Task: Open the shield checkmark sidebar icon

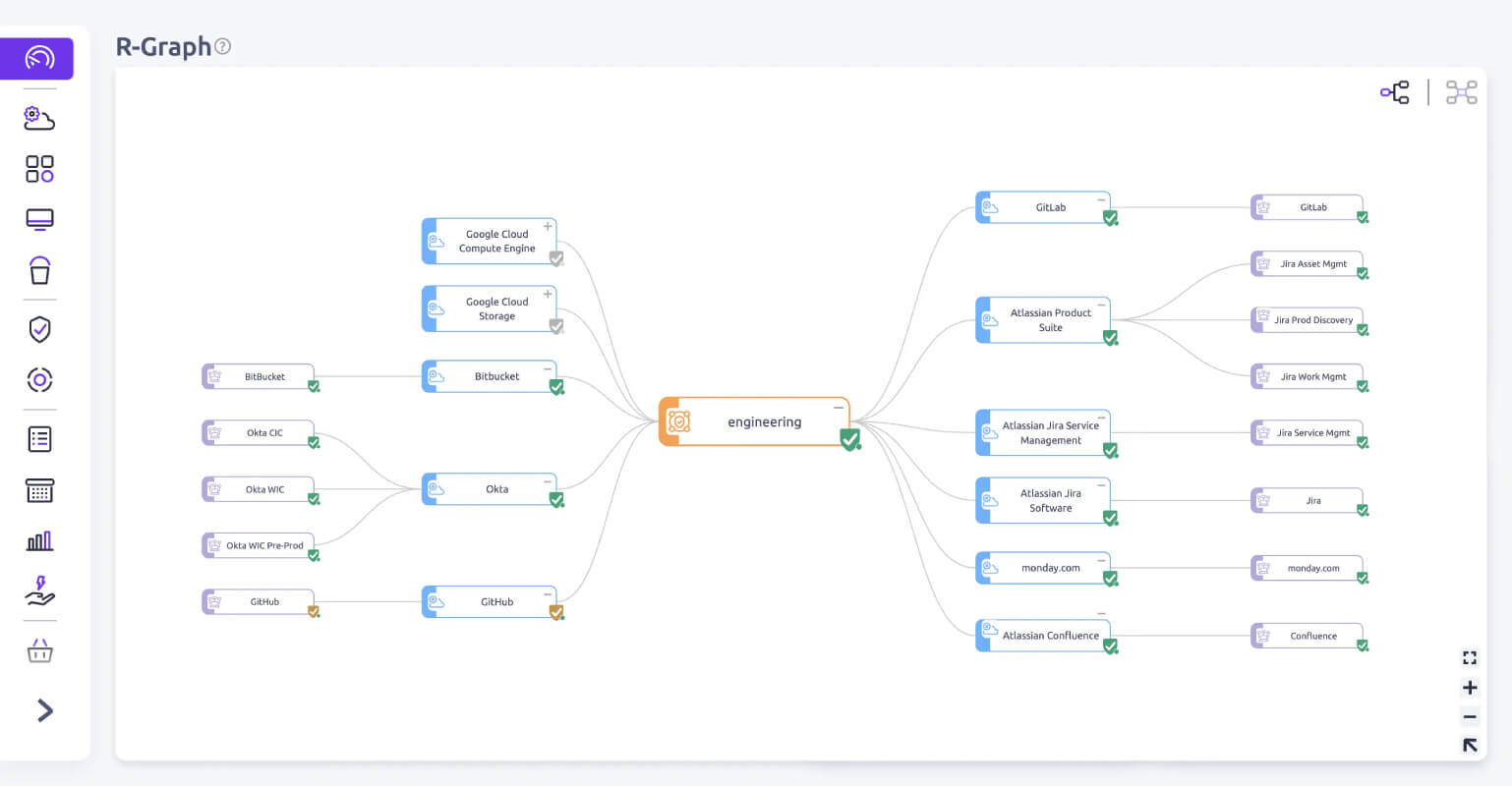Action: tap(39, 329)
